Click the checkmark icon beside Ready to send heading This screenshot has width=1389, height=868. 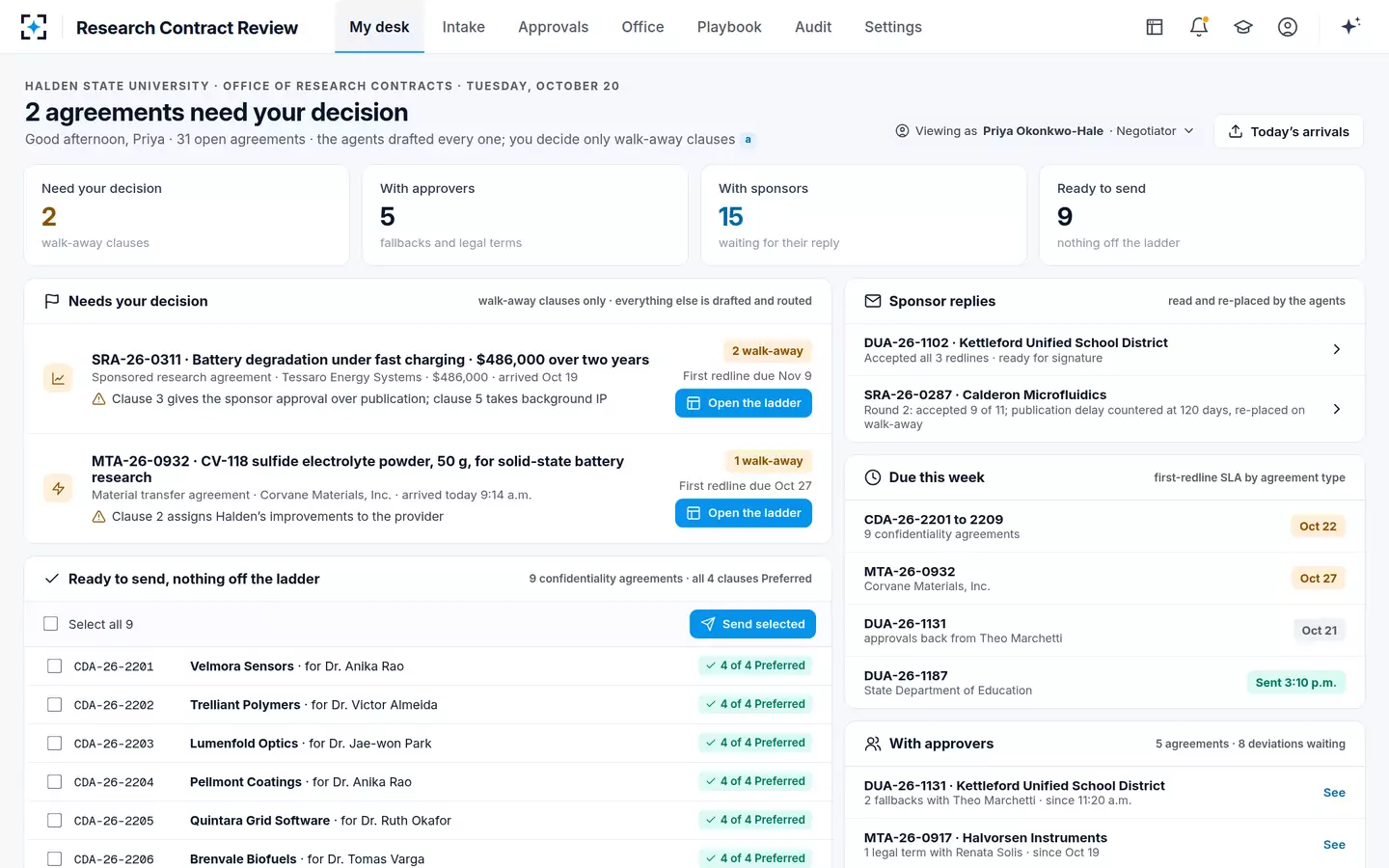pyautogui.click(x=52, y=579)
